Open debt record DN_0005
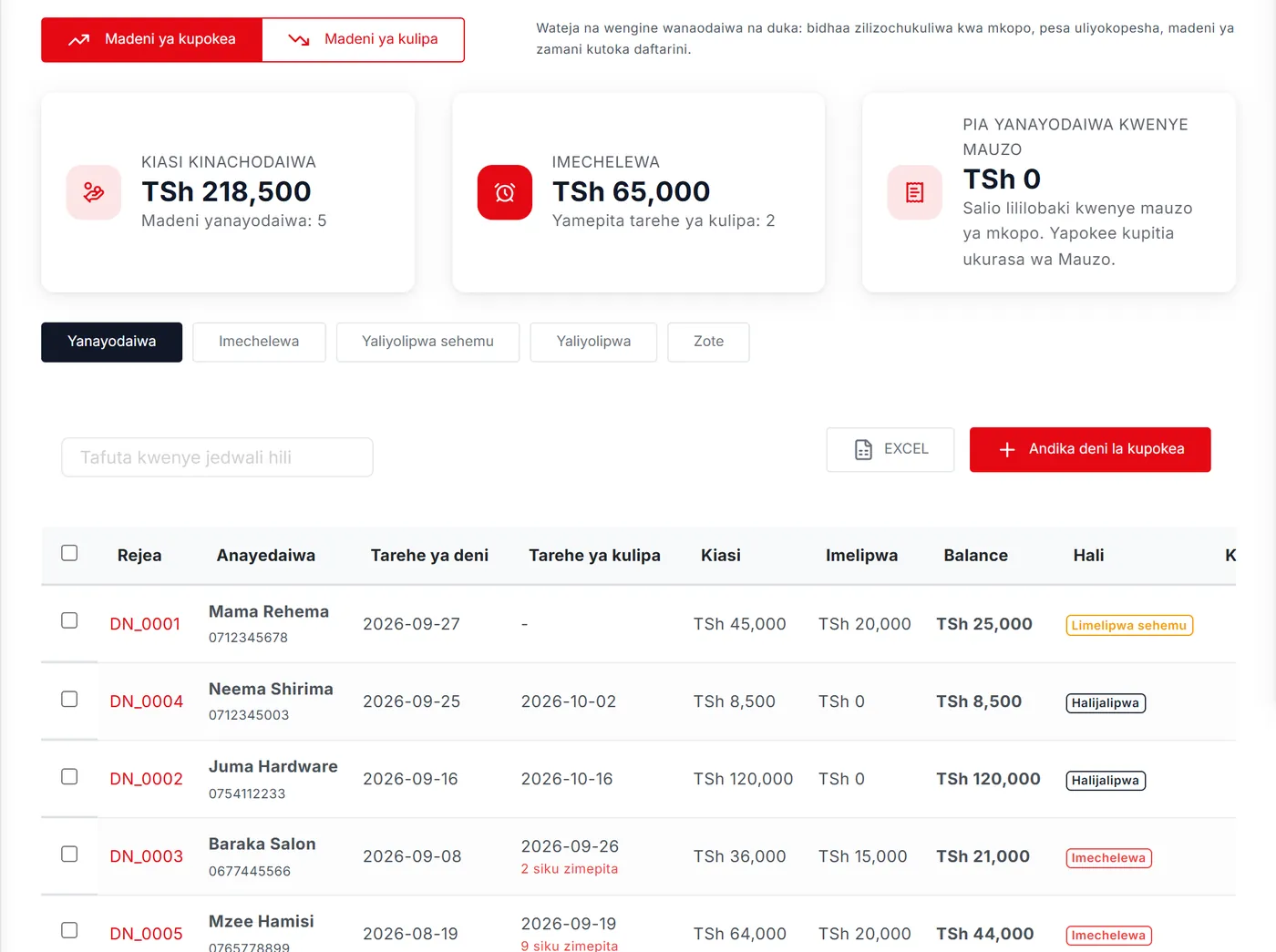The height and width of the screenshot is (952, 1276). coord(147,934)
